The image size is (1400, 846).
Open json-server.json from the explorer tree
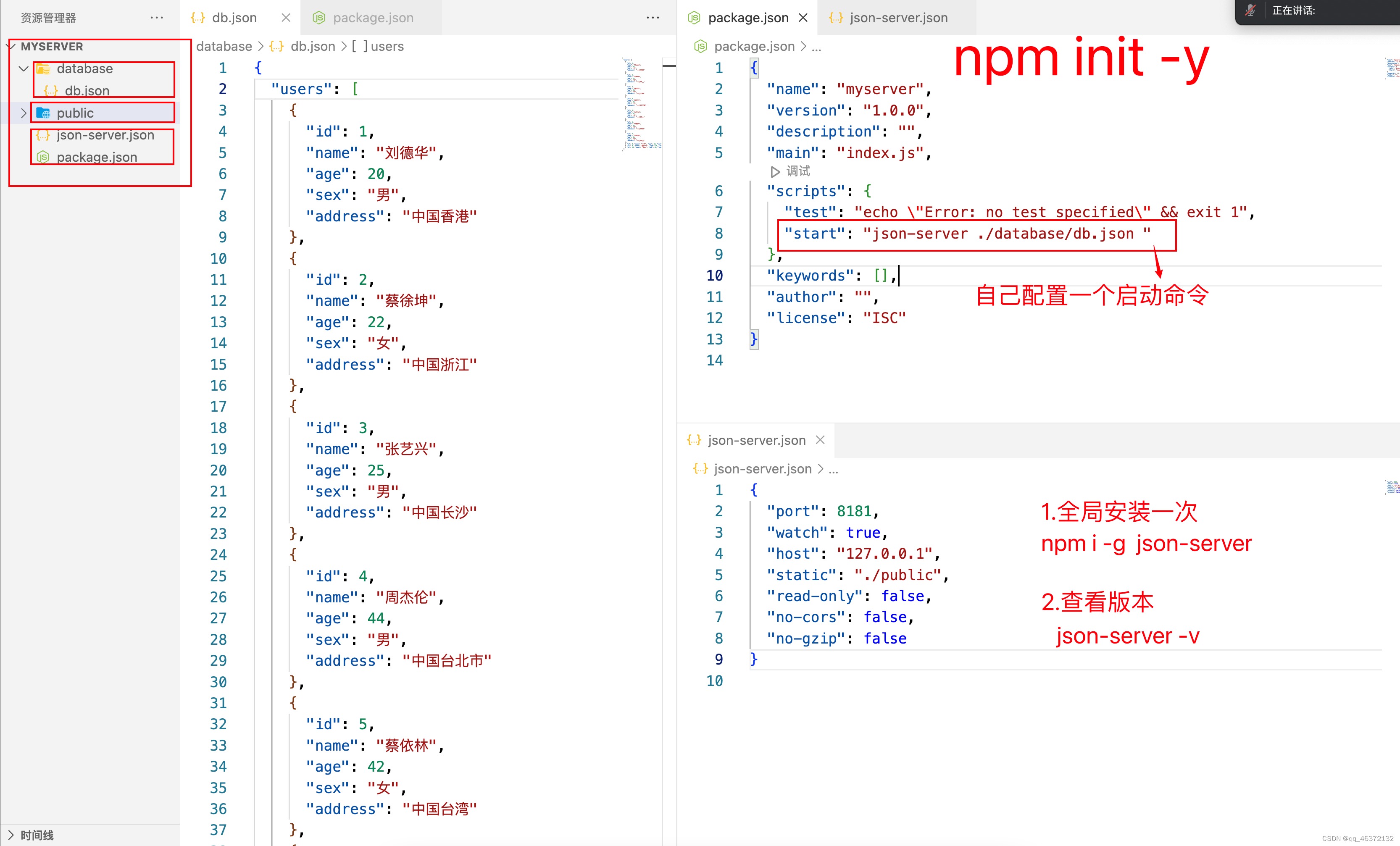105,135
